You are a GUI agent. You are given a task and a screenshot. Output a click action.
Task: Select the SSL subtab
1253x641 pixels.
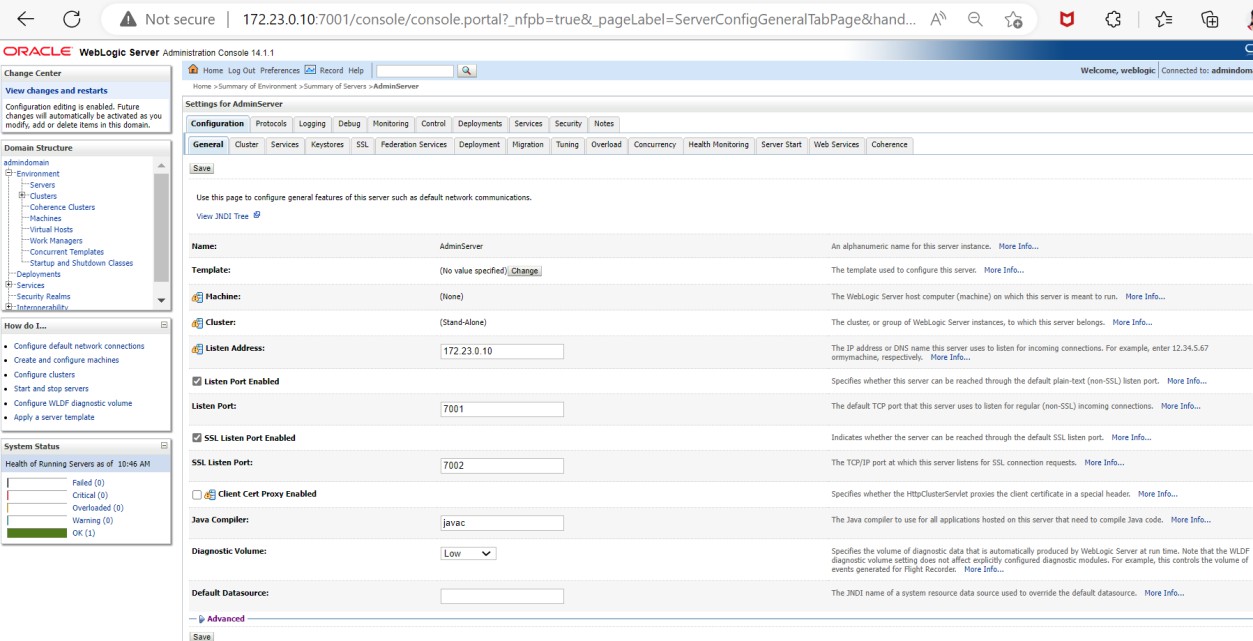[362, 145]
